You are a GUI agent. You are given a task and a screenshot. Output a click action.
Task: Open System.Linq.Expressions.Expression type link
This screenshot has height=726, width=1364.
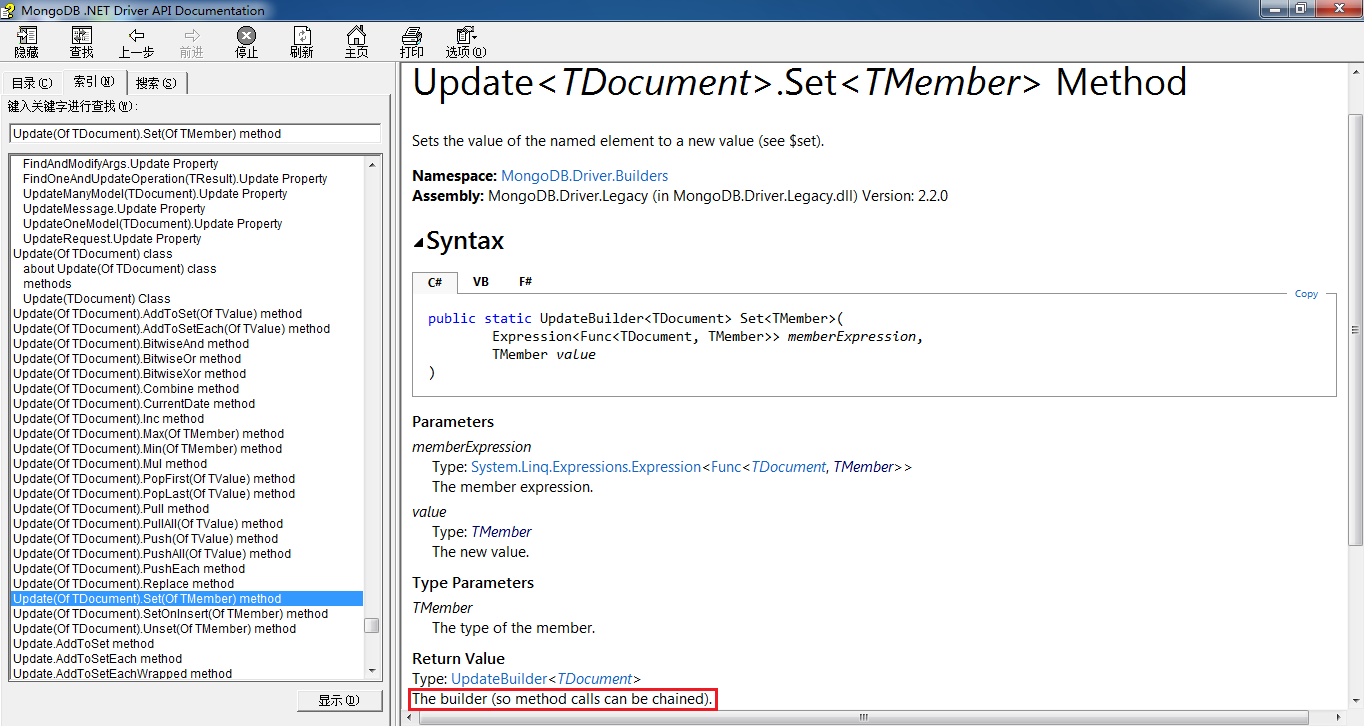click(x=586, y=467)
